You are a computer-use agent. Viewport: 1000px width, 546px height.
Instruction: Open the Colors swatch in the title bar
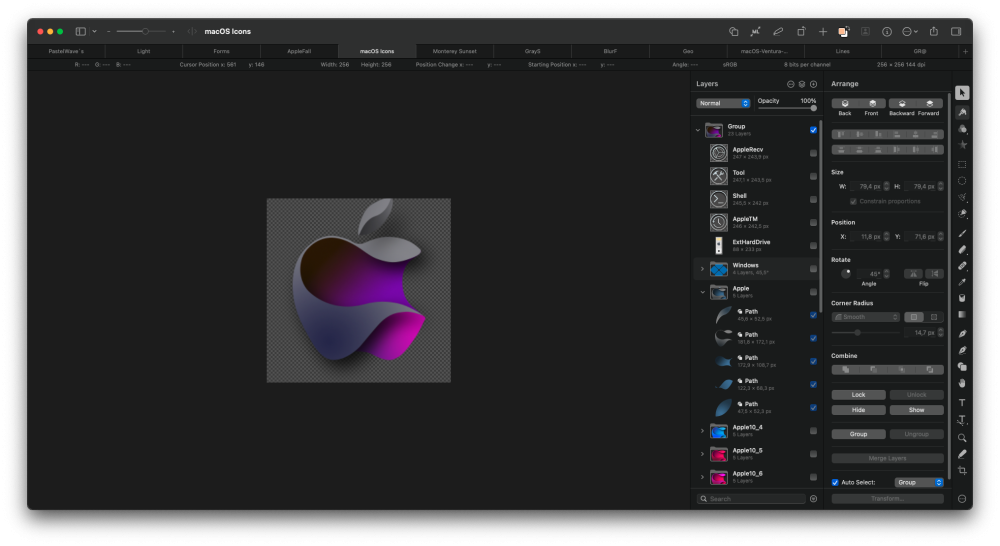(843, 31)
